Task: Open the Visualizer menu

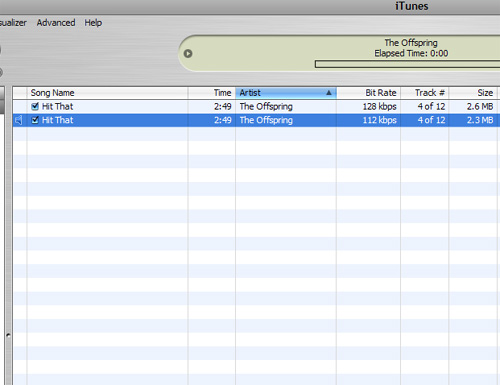Action: point(13,23)
